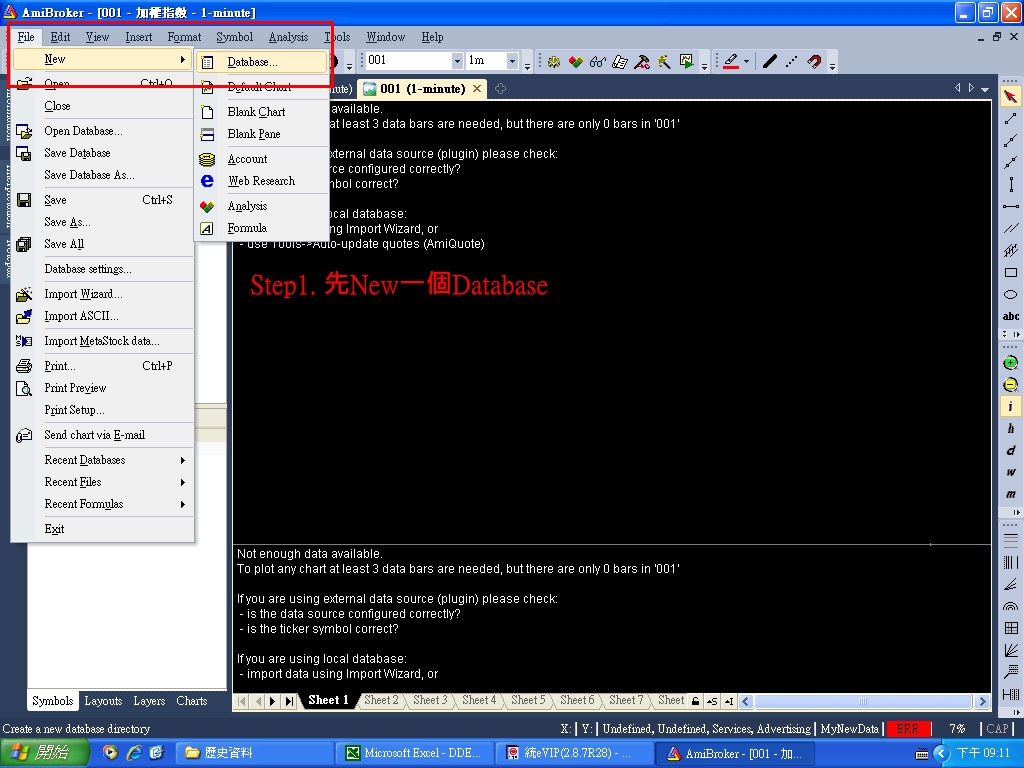Open the 歷史資料 folder from taskbar
This screenshot has height=768, width=1024.
[x=255, y=754]
